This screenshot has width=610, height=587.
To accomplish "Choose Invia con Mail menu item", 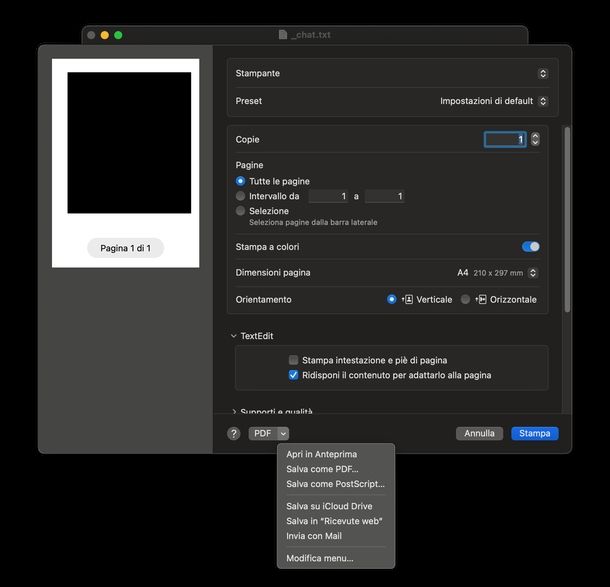I will [314, 536].
